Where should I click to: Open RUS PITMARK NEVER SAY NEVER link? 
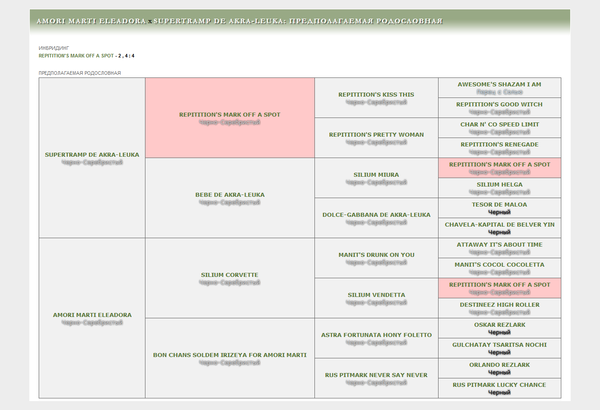[x=376, y=375]
